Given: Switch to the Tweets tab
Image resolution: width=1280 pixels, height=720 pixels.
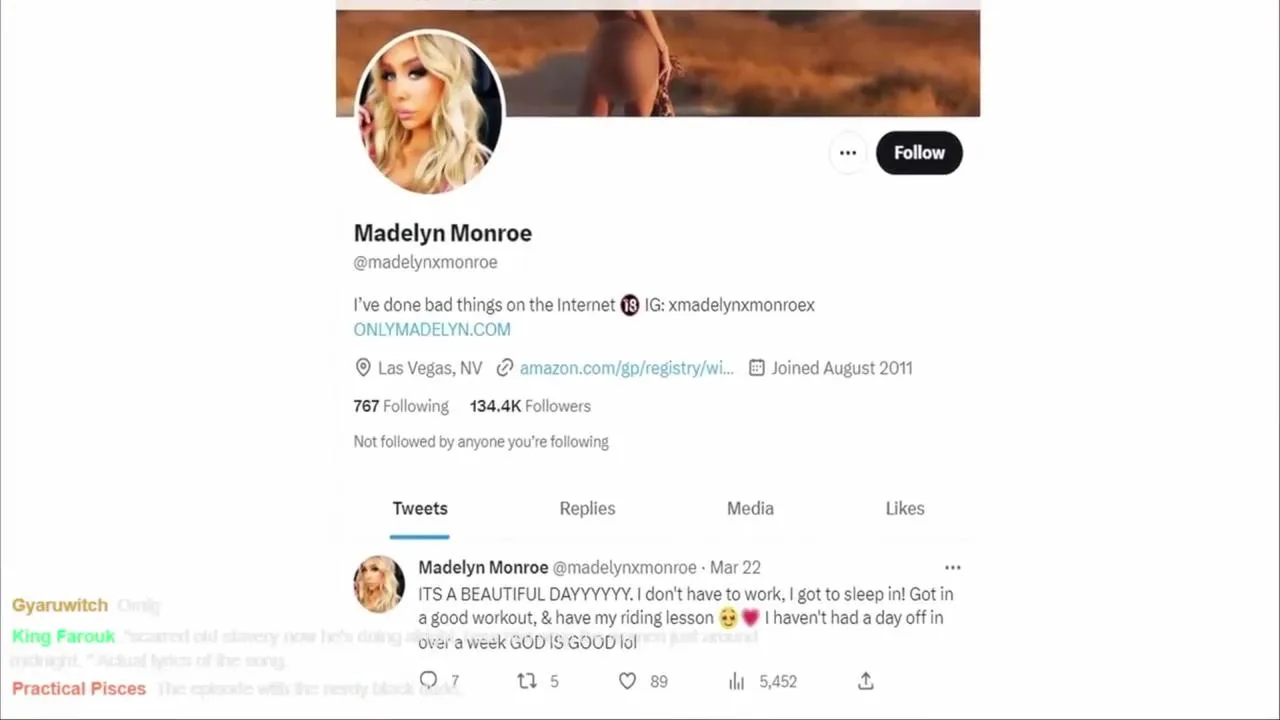Looking at the screenshot, I should click(x=420, y=508).
